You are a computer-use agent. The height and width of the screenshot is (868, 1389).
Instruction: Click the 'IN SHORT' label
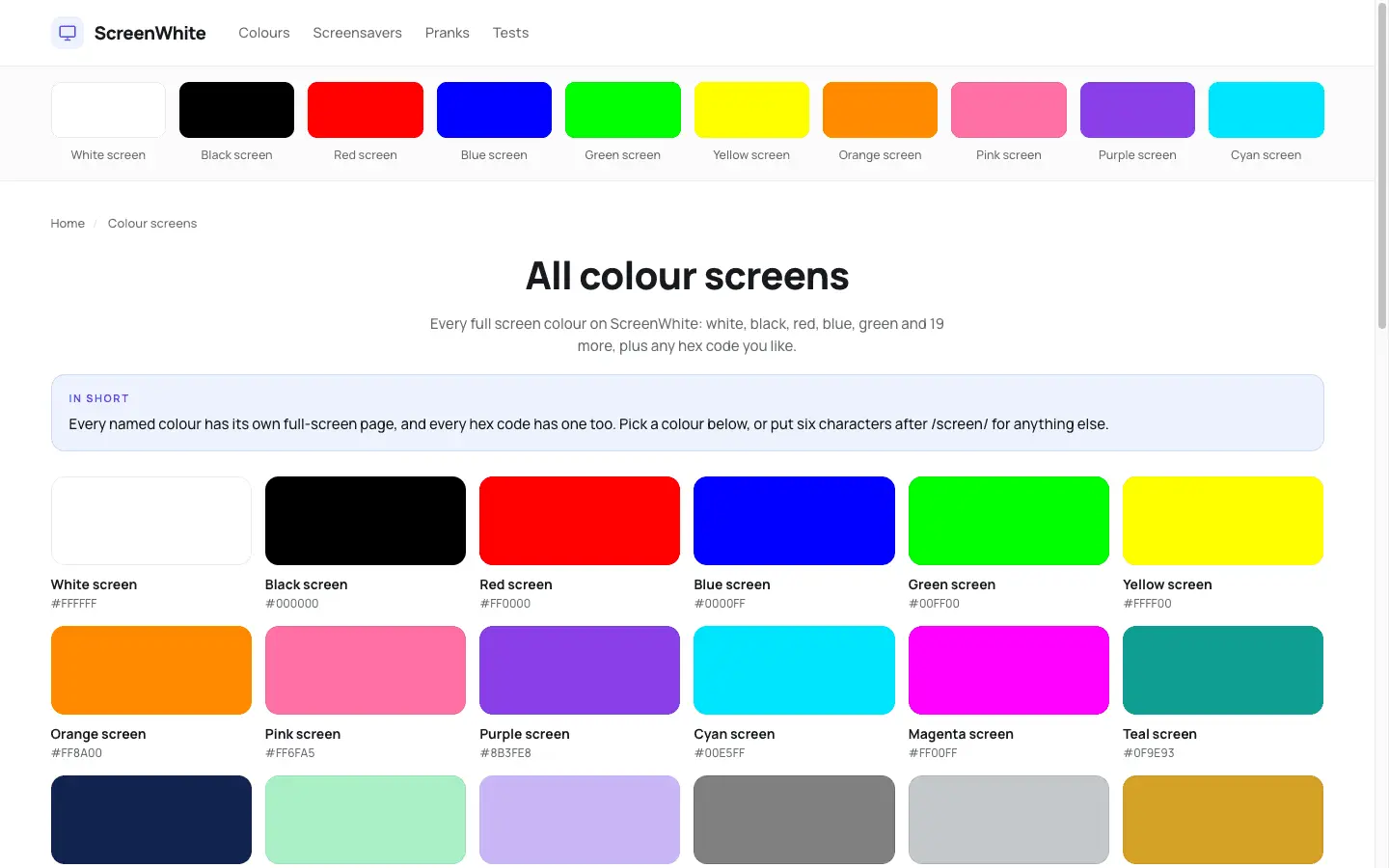[98, 398]
